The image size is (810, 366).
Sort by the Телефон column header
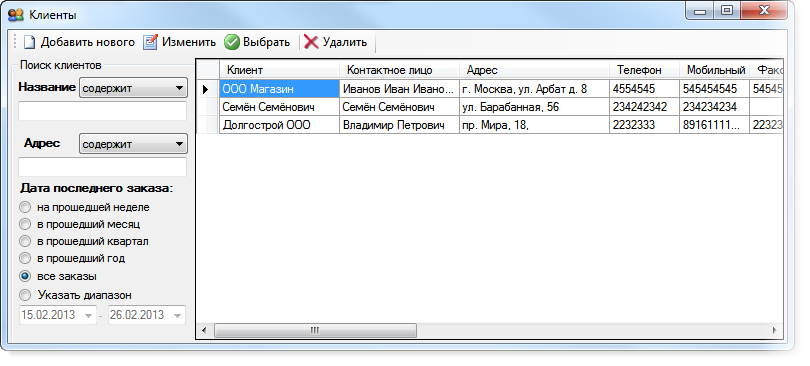(644, 70)
